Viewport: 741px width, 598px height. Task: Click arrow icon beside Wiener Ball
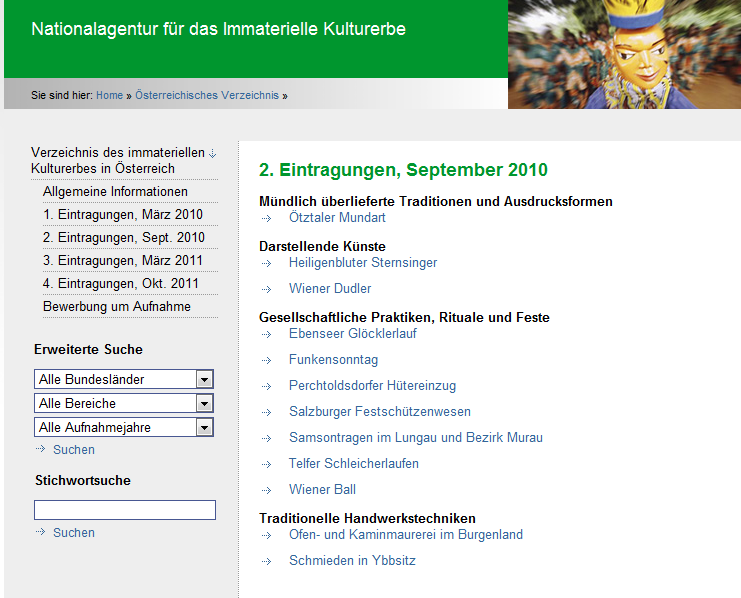pyautogui.click(x=266, y=490)
